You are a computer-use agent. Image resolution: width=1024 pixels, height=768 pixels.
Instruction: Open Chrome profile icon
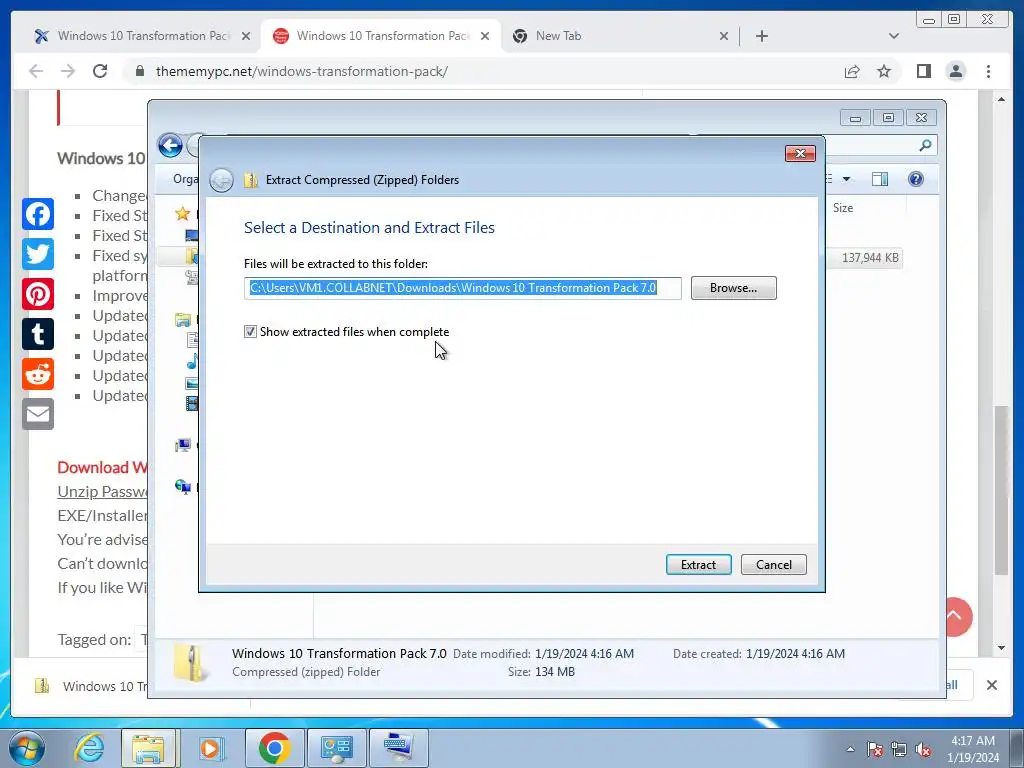955,71
